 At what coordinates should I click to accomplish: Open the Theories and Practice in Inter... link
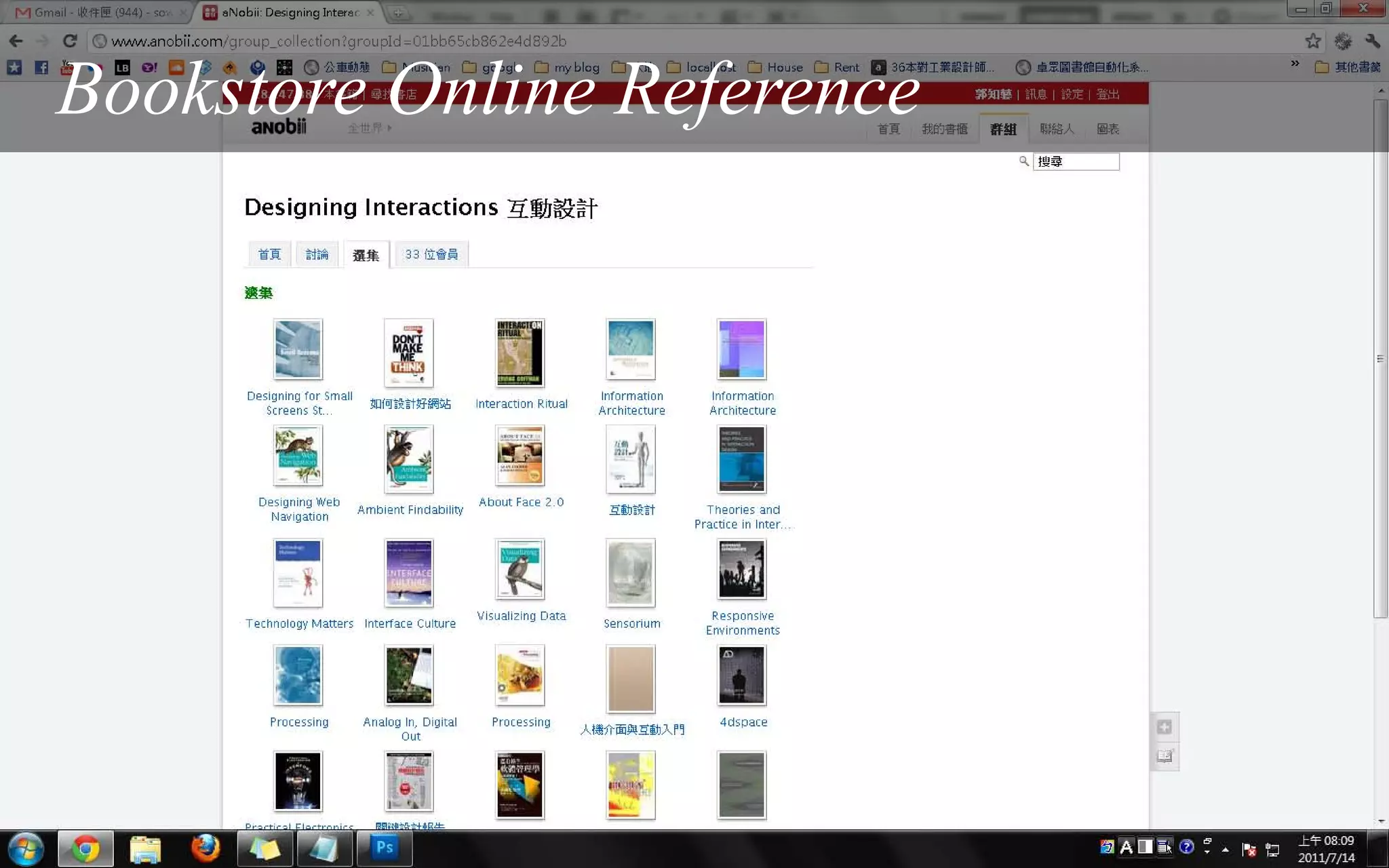coord(743,517)
